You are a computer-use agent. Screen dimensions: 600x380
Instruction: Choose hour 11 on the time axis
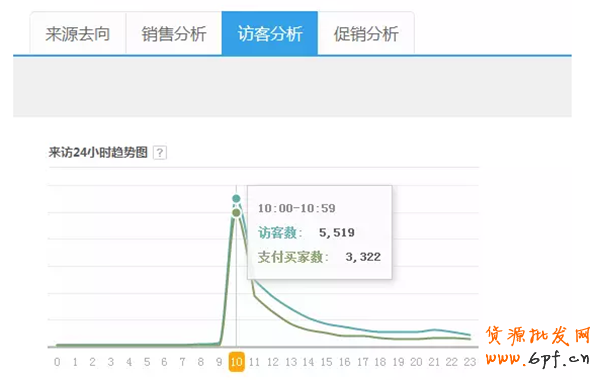click(254, 362)
